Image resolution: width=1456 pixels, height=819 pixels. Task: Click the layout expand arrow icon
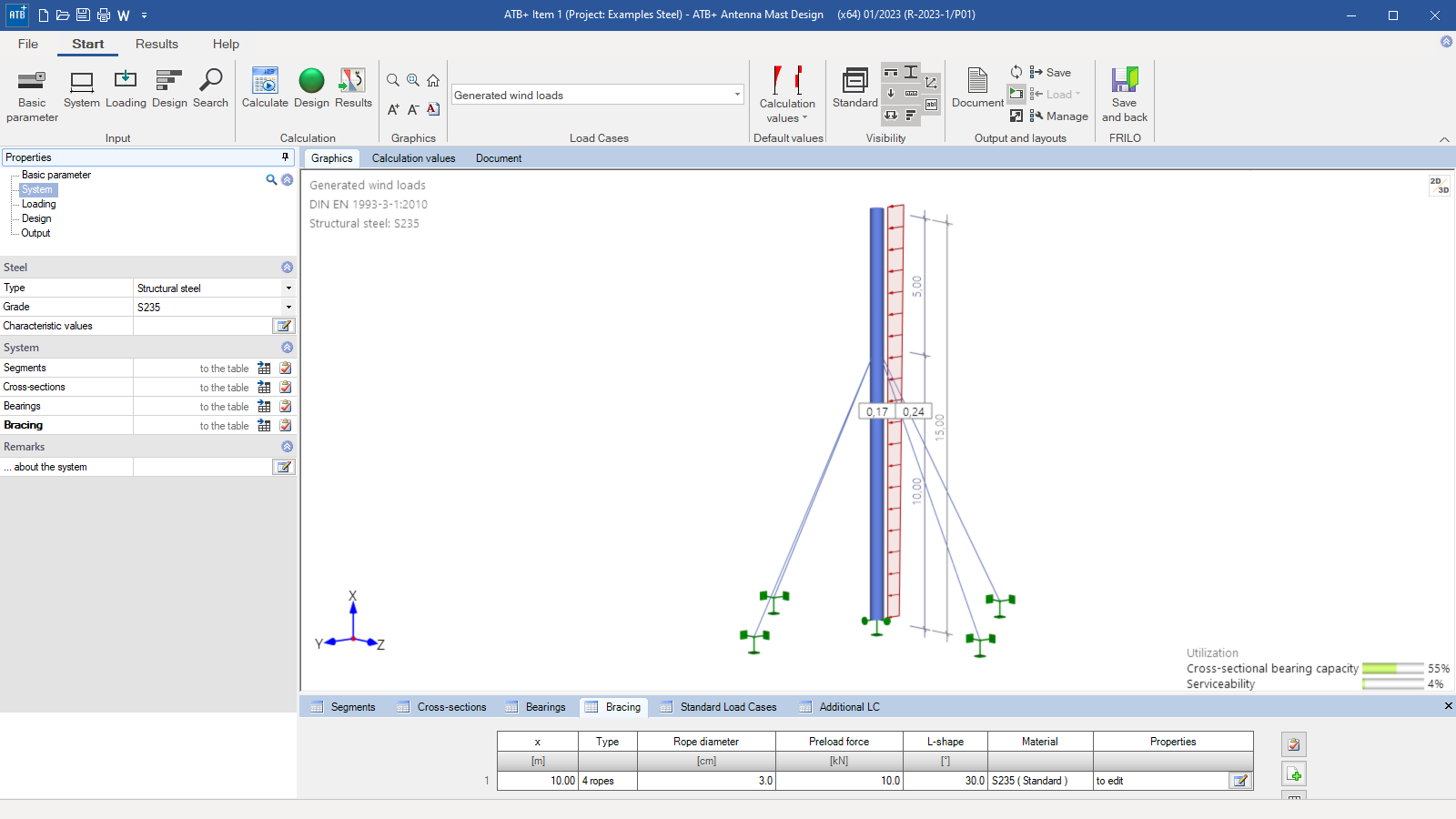pos(1016,116)
